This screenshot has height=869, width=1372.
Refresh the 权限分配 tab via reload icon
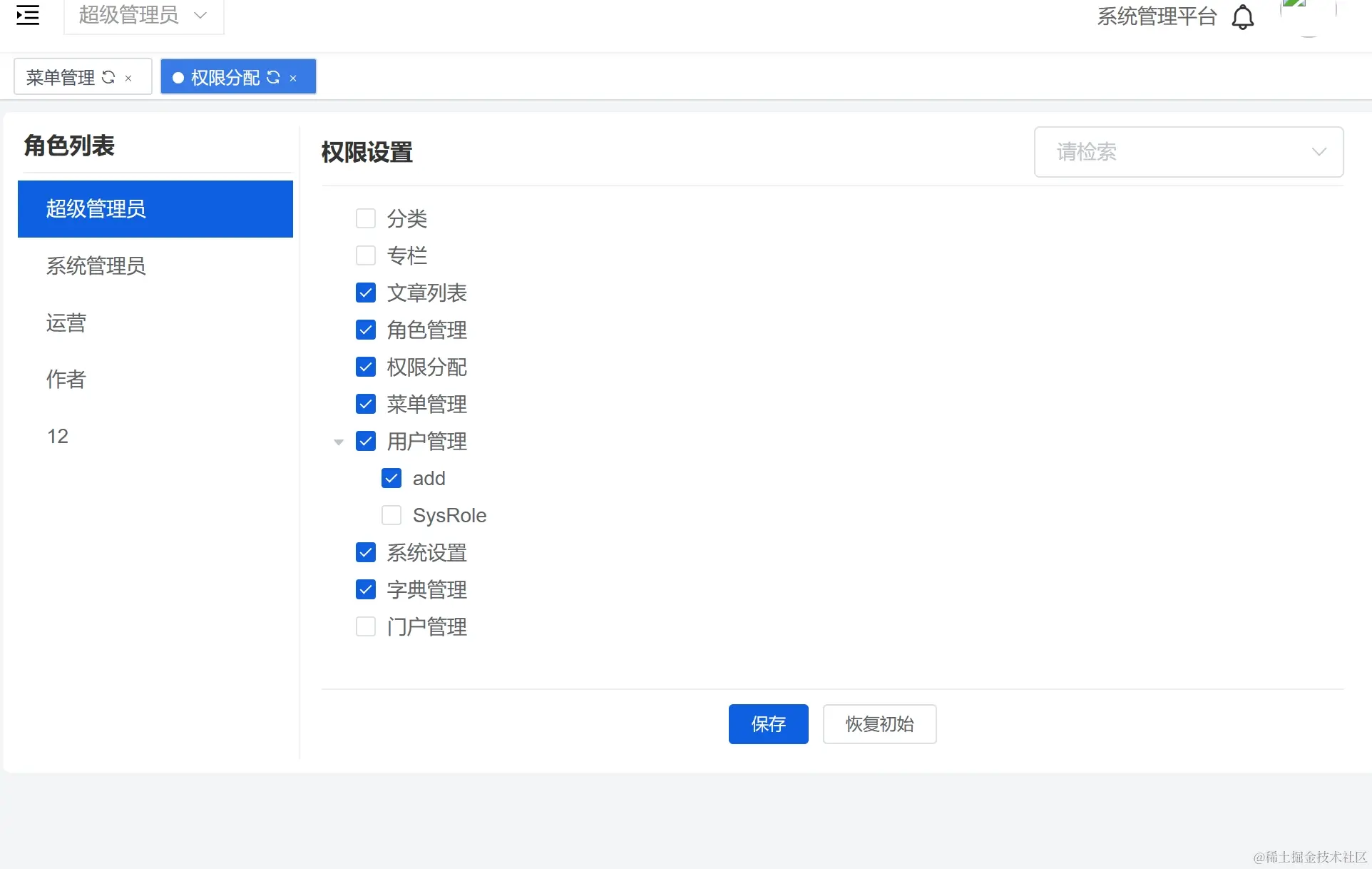point(273,77)
